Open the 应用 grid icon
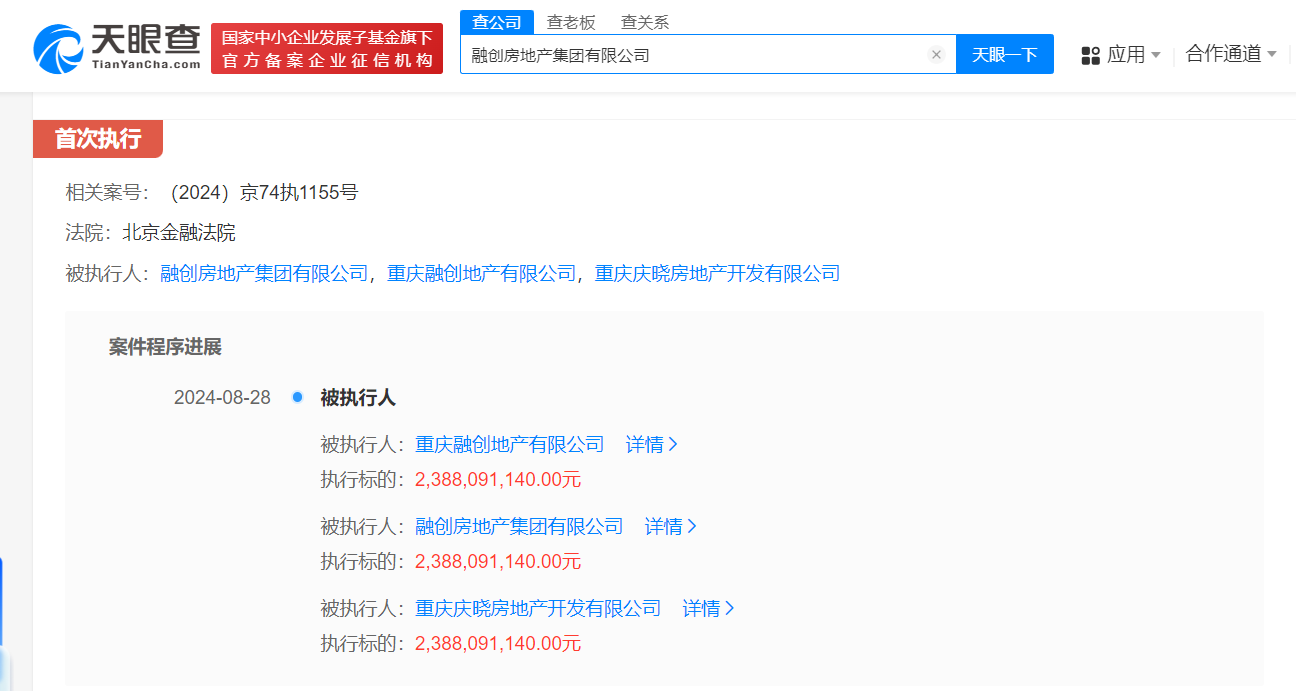1296x691 pixels. click(1090, 55)
